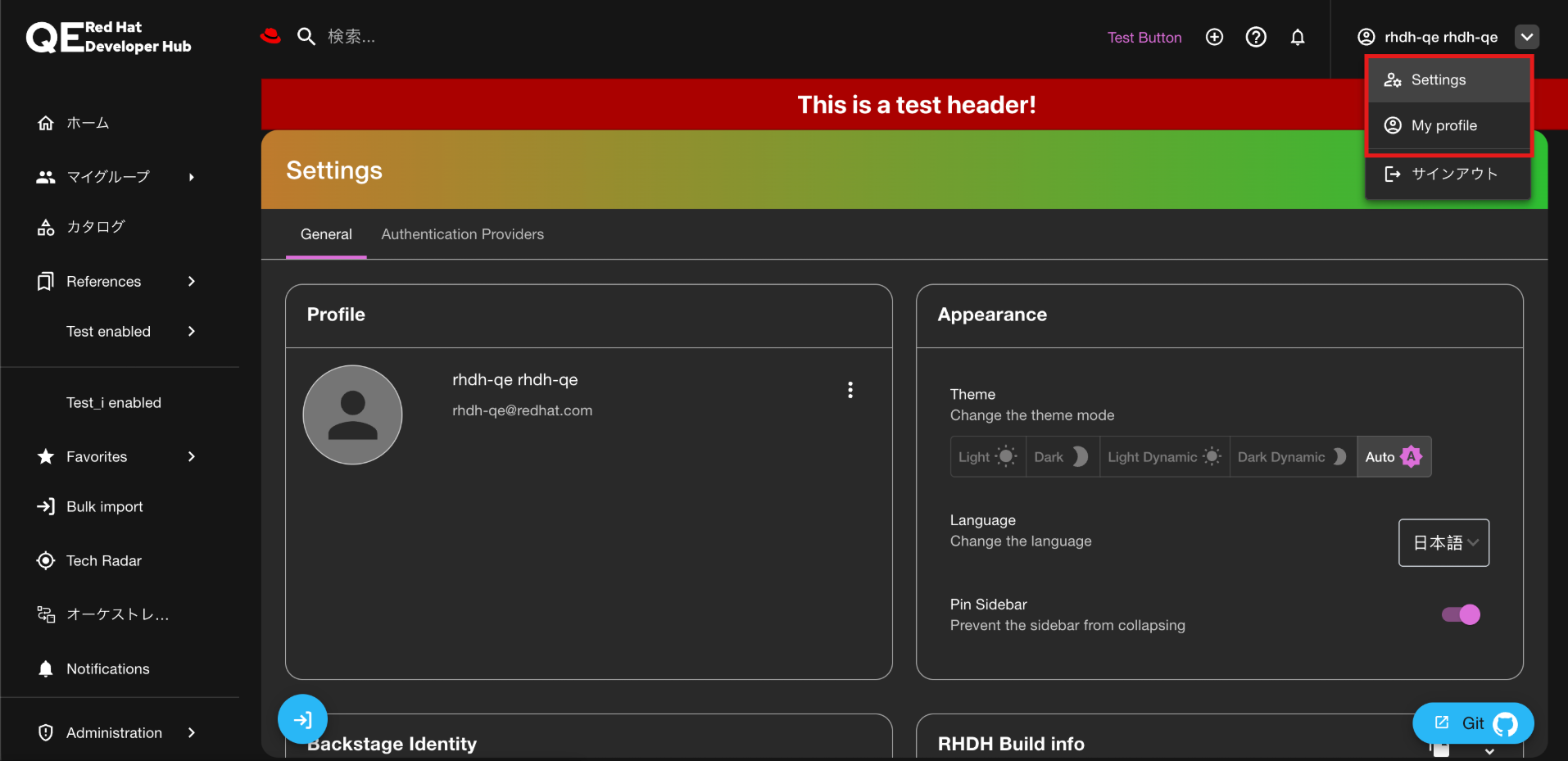Select the Dark theme option
This screenshot has height=761, width=1568.
[1062, 456]
